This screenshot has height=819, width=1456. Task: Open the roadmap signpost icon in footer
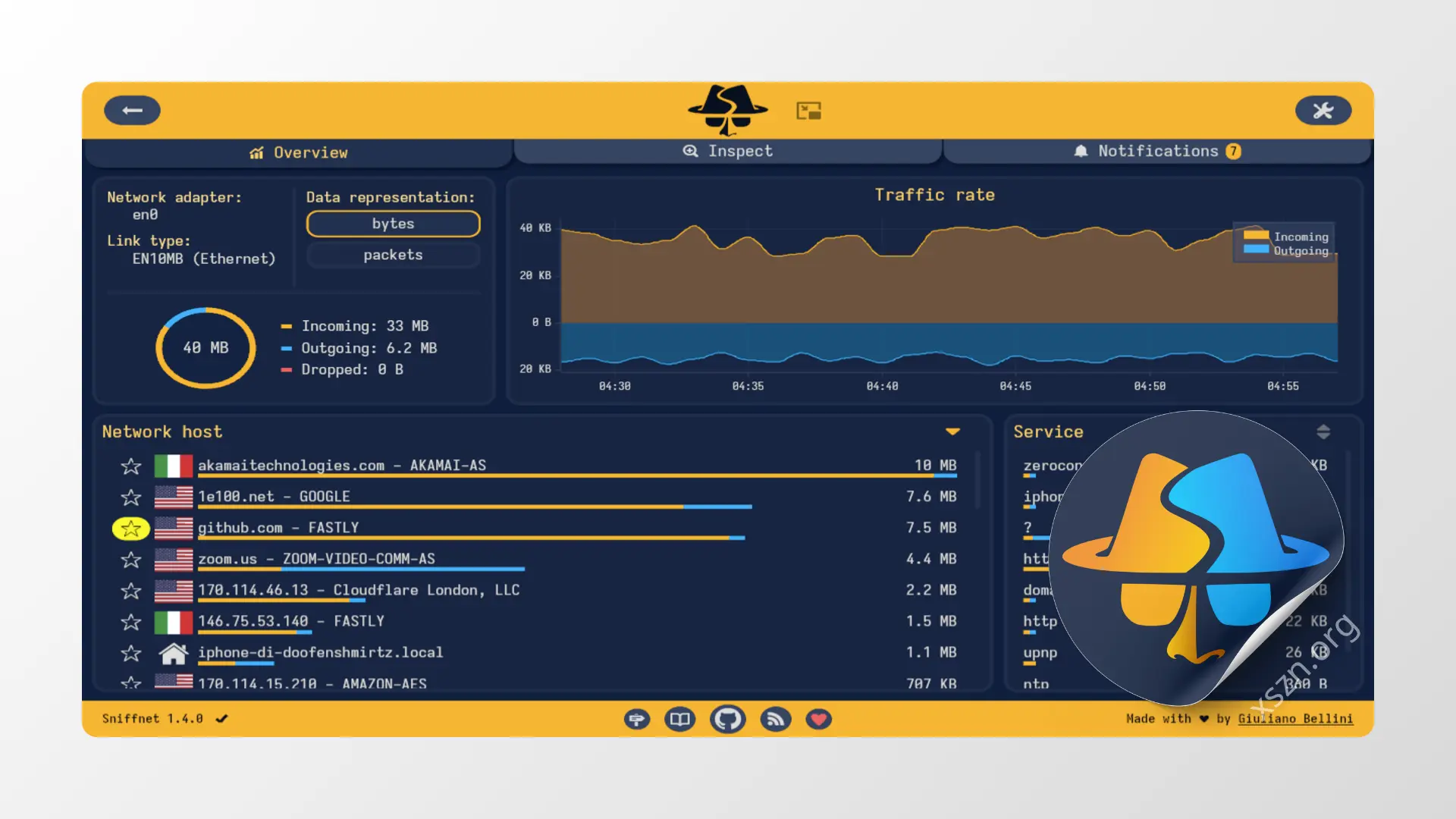click(x=637, y=719)
